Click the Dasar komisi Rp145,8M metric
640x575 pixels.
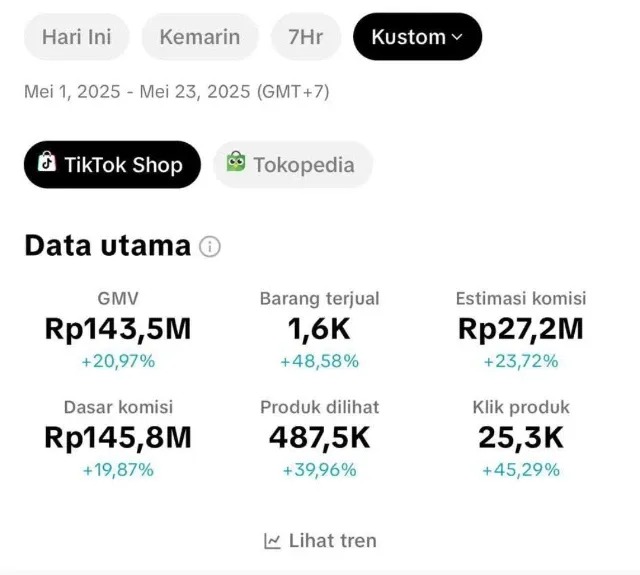click(118, 437)
